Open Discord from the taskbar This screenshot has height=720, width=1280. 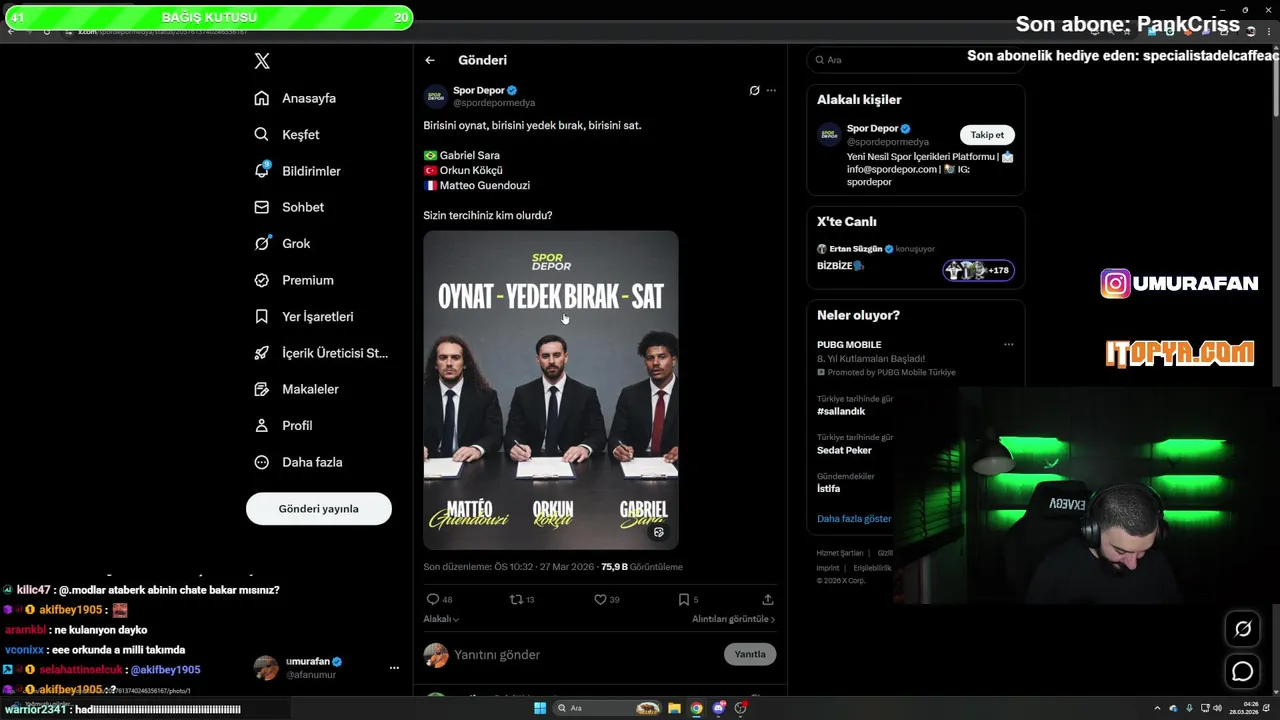719,708
